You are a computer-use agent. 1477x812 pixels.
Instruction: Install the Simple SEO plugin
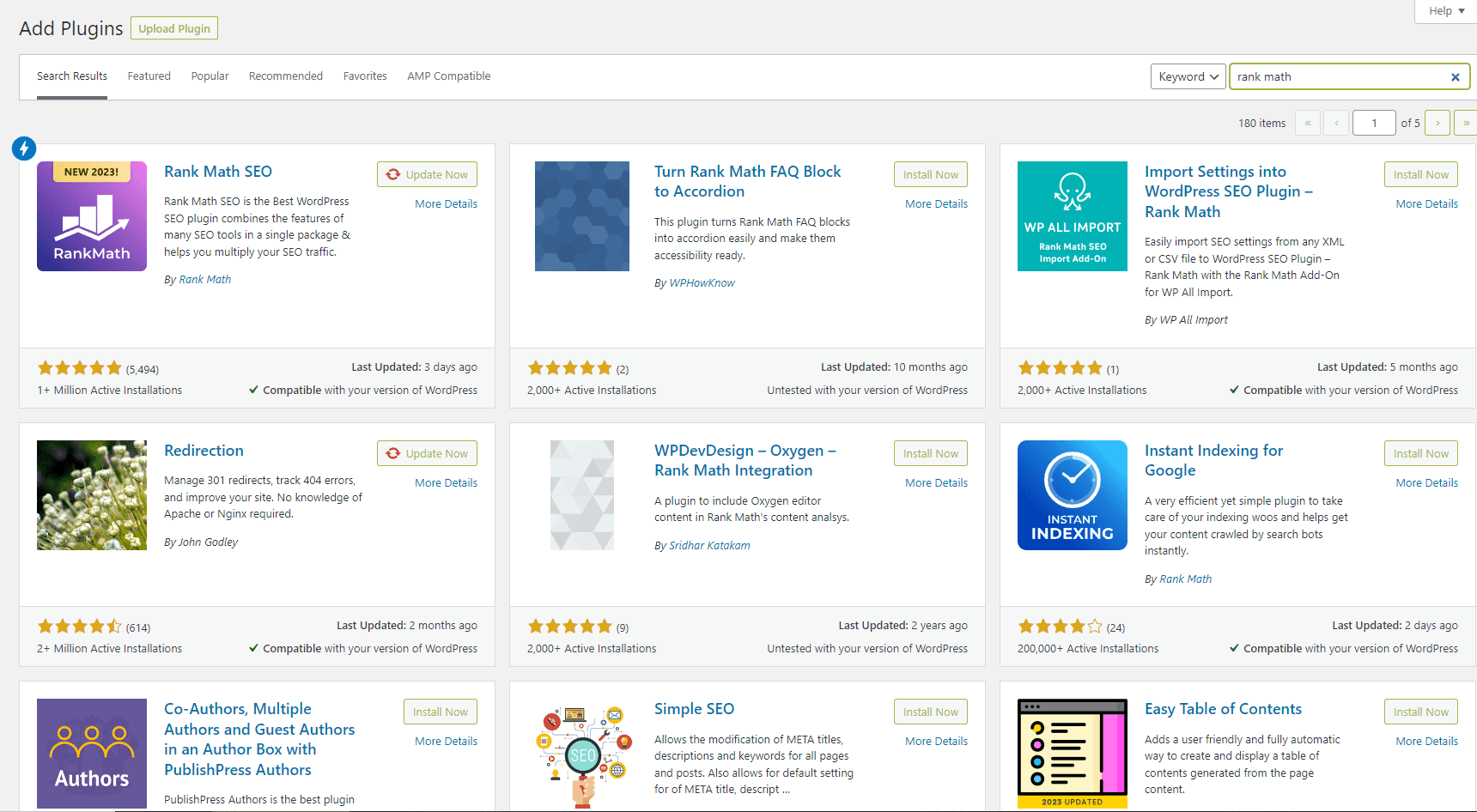tap(931, 712)
